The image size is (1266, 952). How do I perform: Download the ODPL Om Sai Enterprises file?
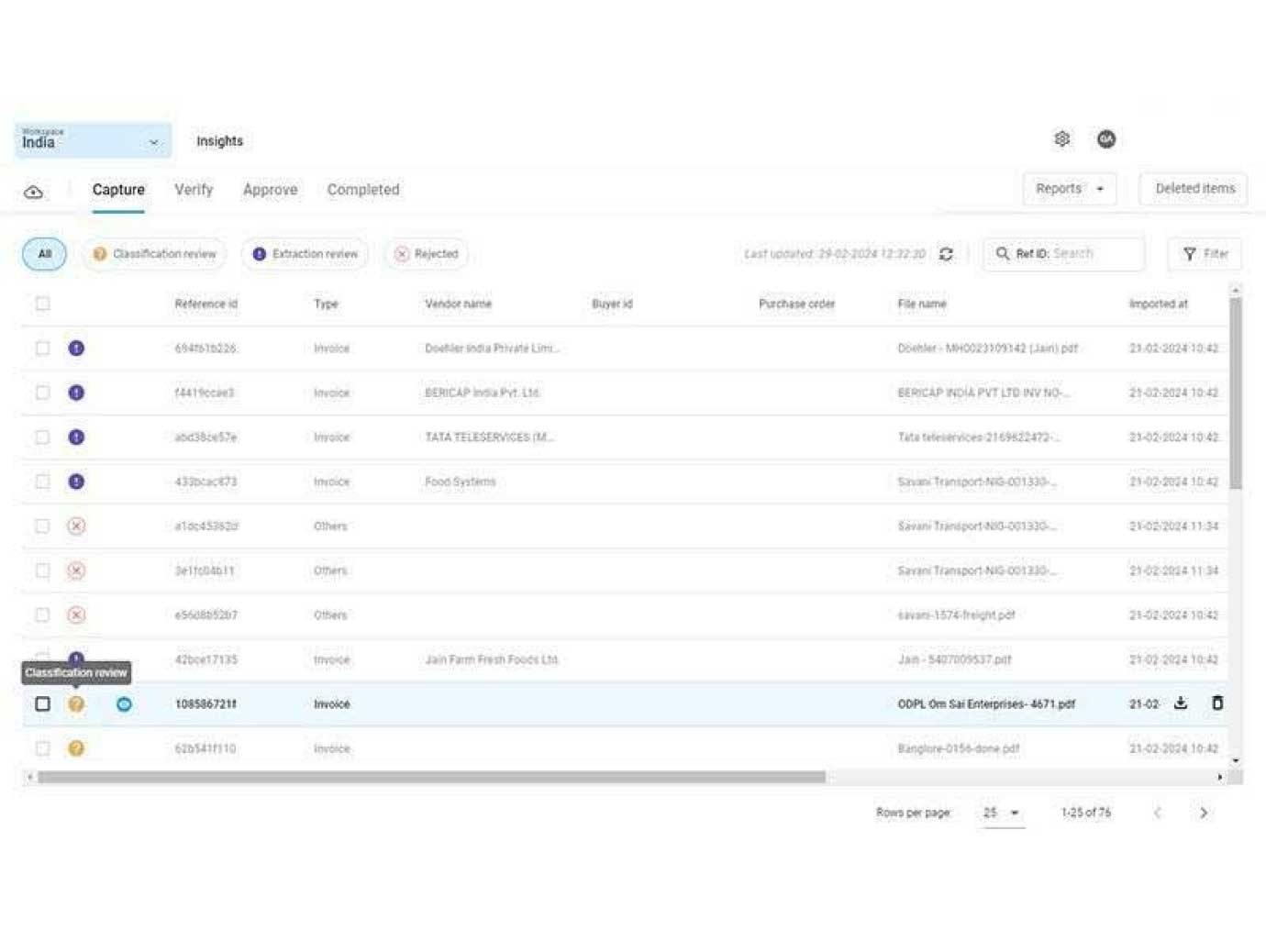pos(1181,703)
